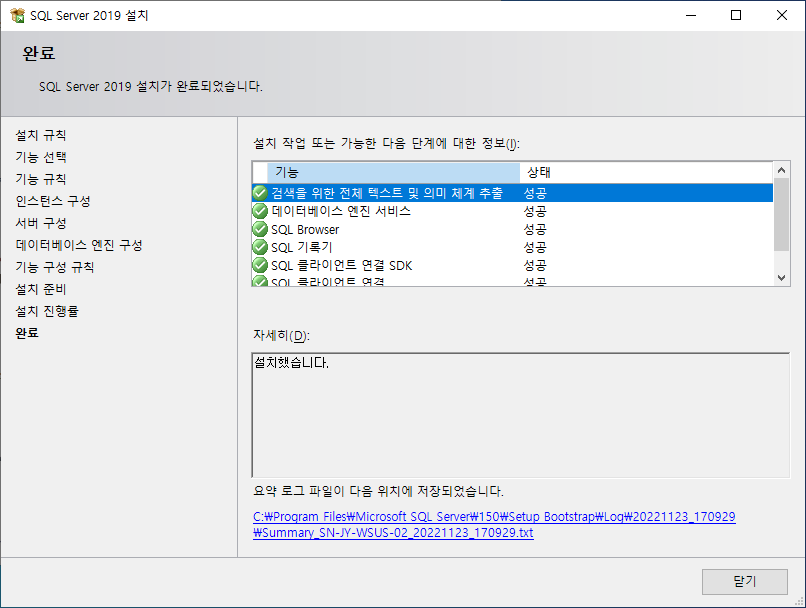This screenshot has width=806, height=608.
Task: Maximize the SQL Server 2019 설치 window
Action: pos(736,15)
